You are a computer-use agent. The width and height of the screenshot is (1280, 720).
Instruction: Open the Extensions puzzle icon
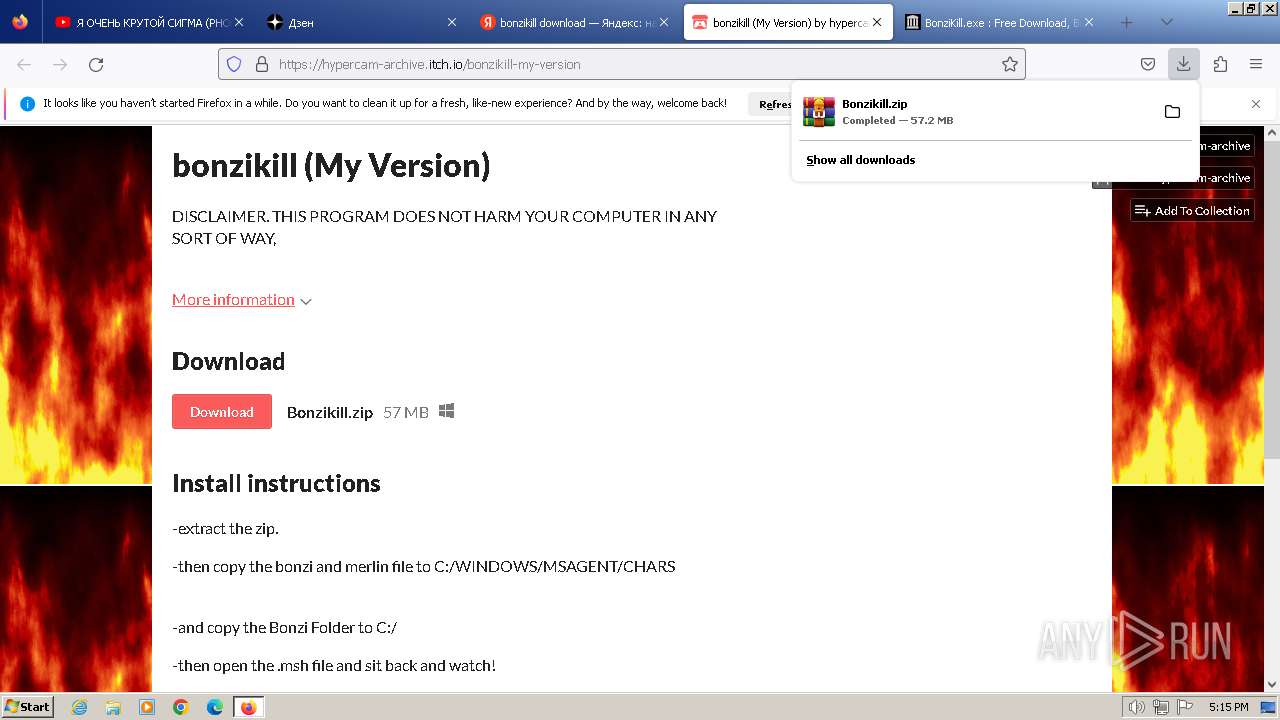[1220, 64]
